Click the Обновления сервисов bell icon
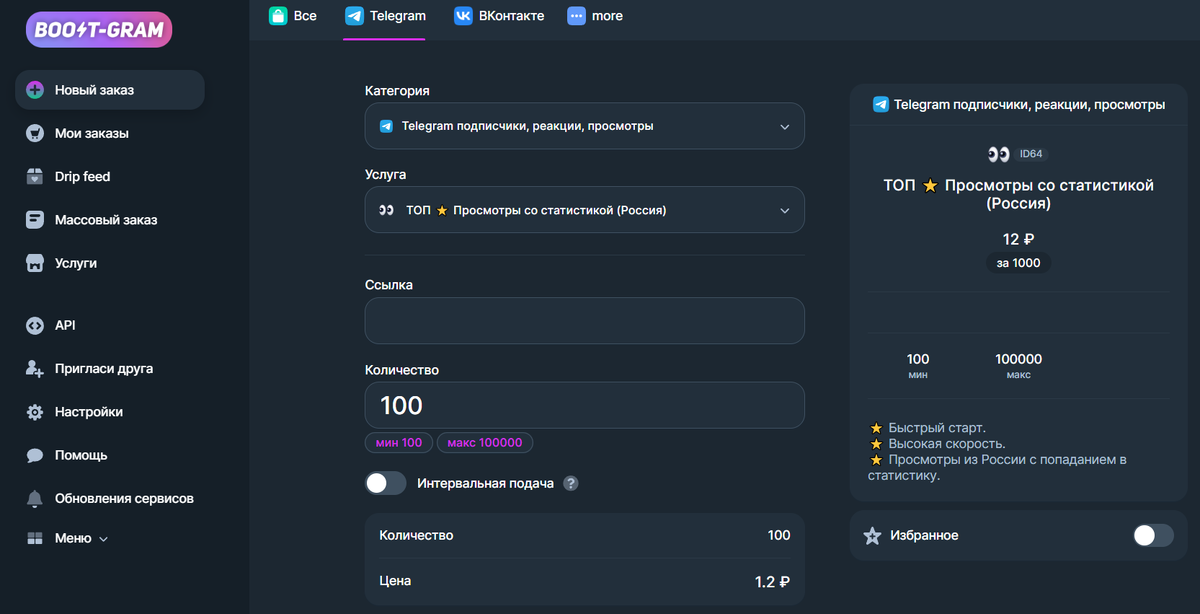Viewport: 1200px width, 614px height. click(x=35, y=498)
